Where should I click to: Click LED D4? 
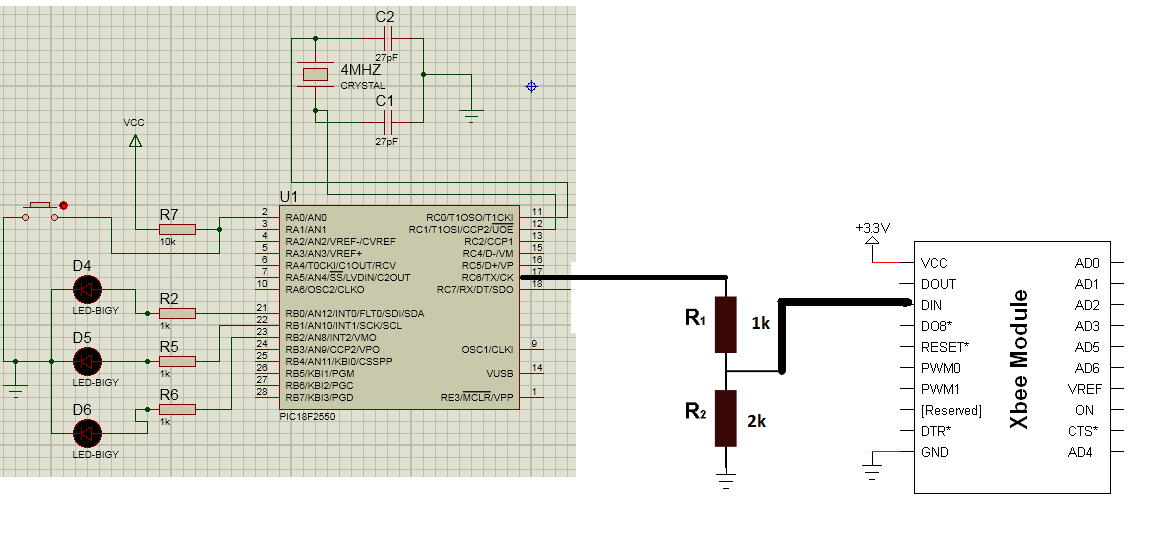click(x=88, y=289)
